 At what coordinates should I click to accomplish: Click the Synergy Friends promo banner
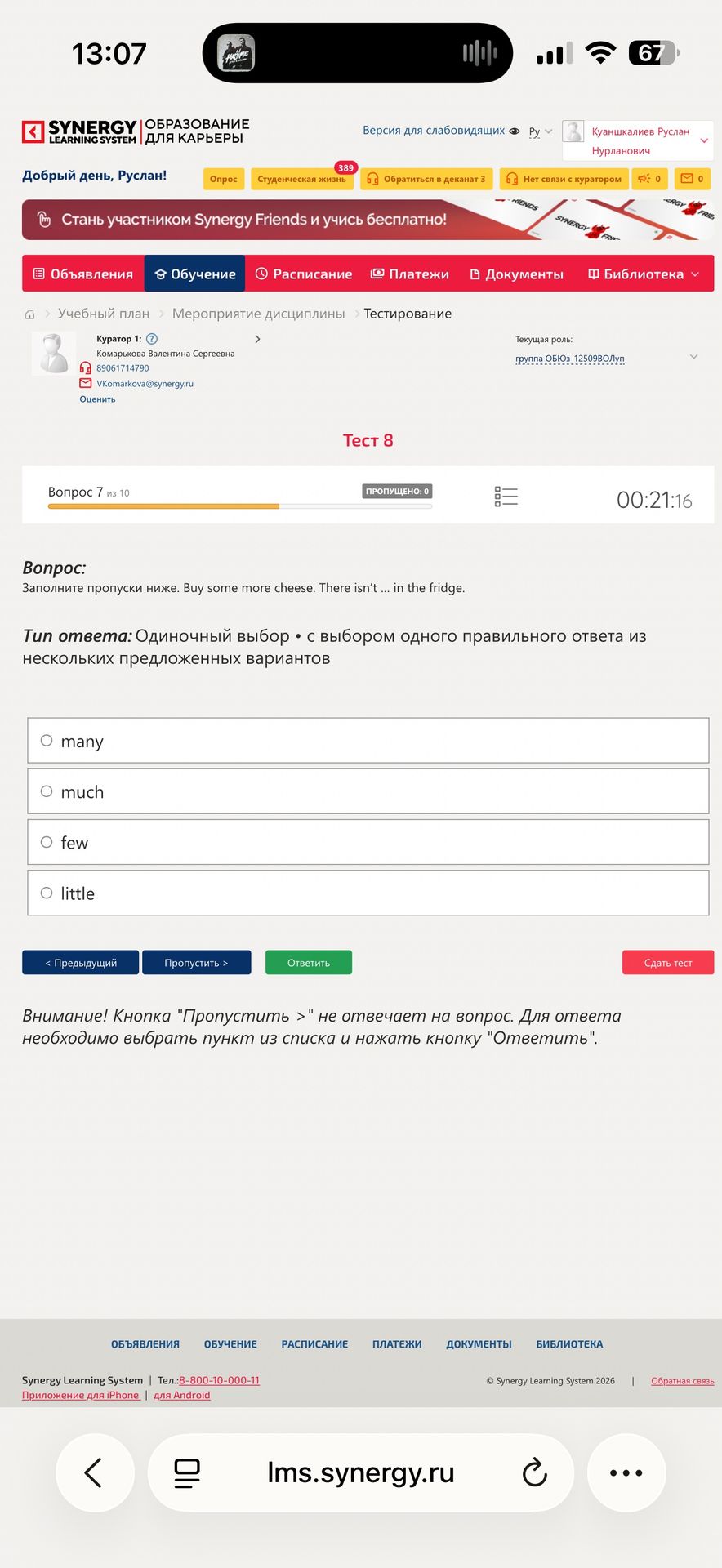tap(368, 220)
